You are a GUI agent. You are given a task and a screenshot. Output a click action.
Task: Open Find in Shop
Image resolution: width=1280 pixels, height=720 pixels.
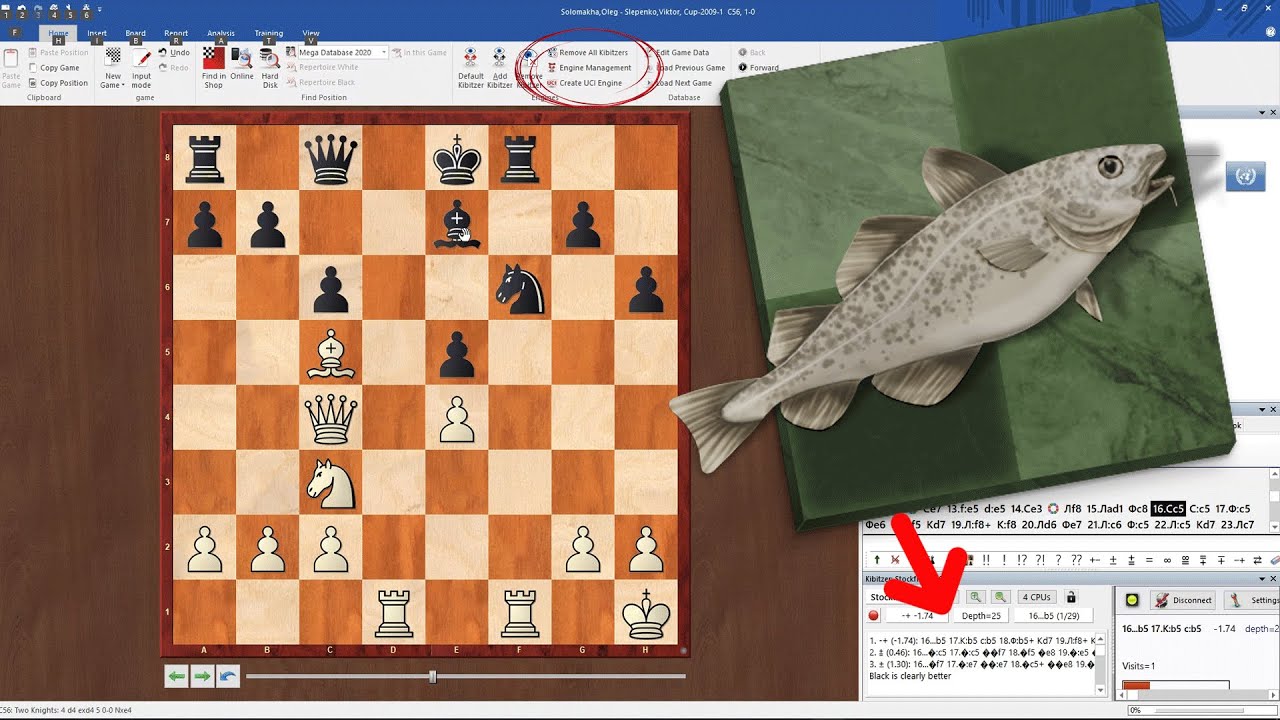pos(213,67)
